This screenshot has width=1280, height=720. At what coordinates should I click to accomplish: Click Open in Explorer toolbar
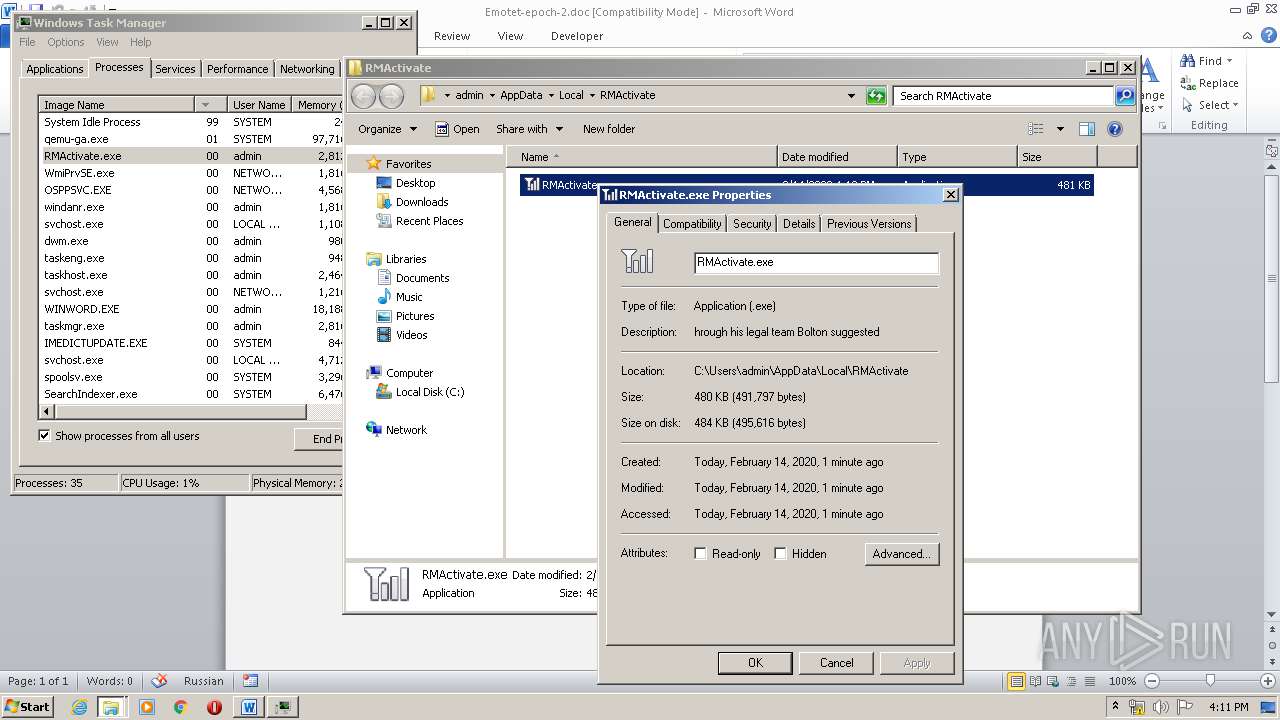tap(457, 129)
